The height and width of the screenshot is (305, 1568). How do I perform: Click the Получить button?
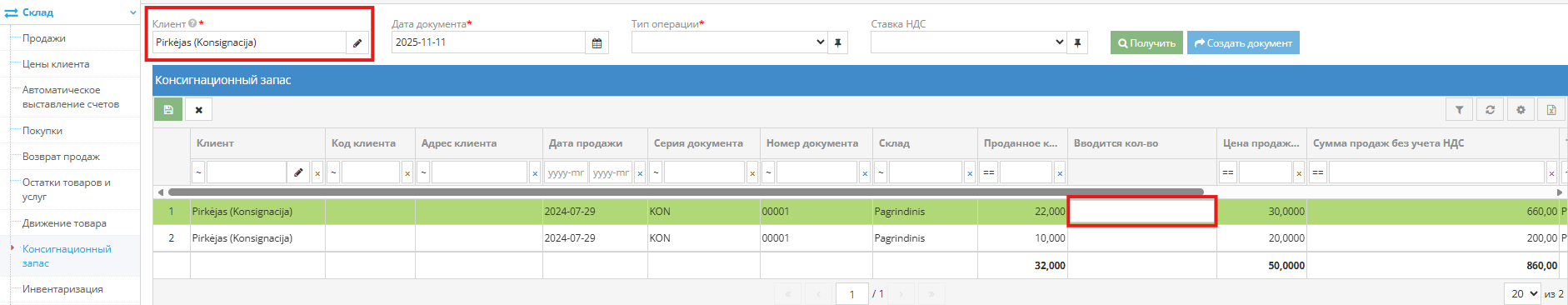(x=1146, y=42)
